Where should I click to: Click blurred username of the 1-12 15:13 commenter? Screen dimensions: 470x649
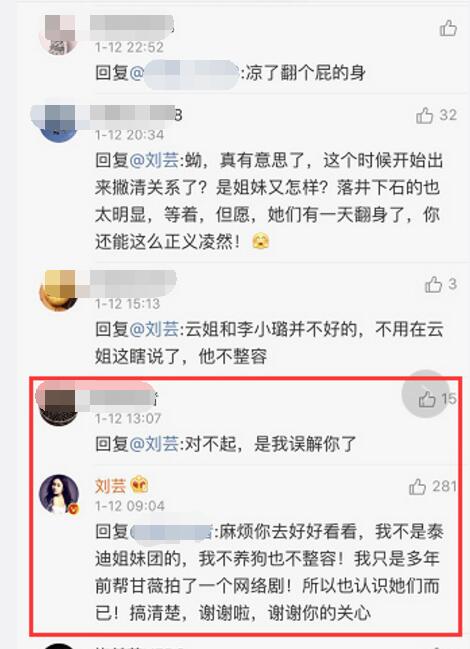click(x=132, y=281)
